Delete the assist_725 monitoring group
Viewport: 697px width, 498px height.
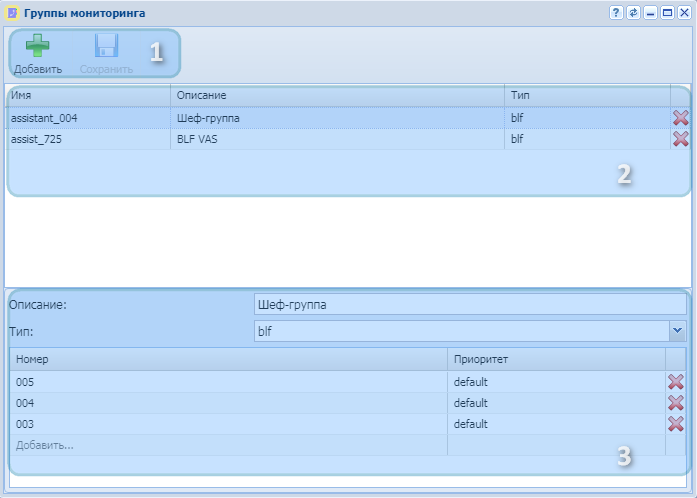[x=681, y=139]
